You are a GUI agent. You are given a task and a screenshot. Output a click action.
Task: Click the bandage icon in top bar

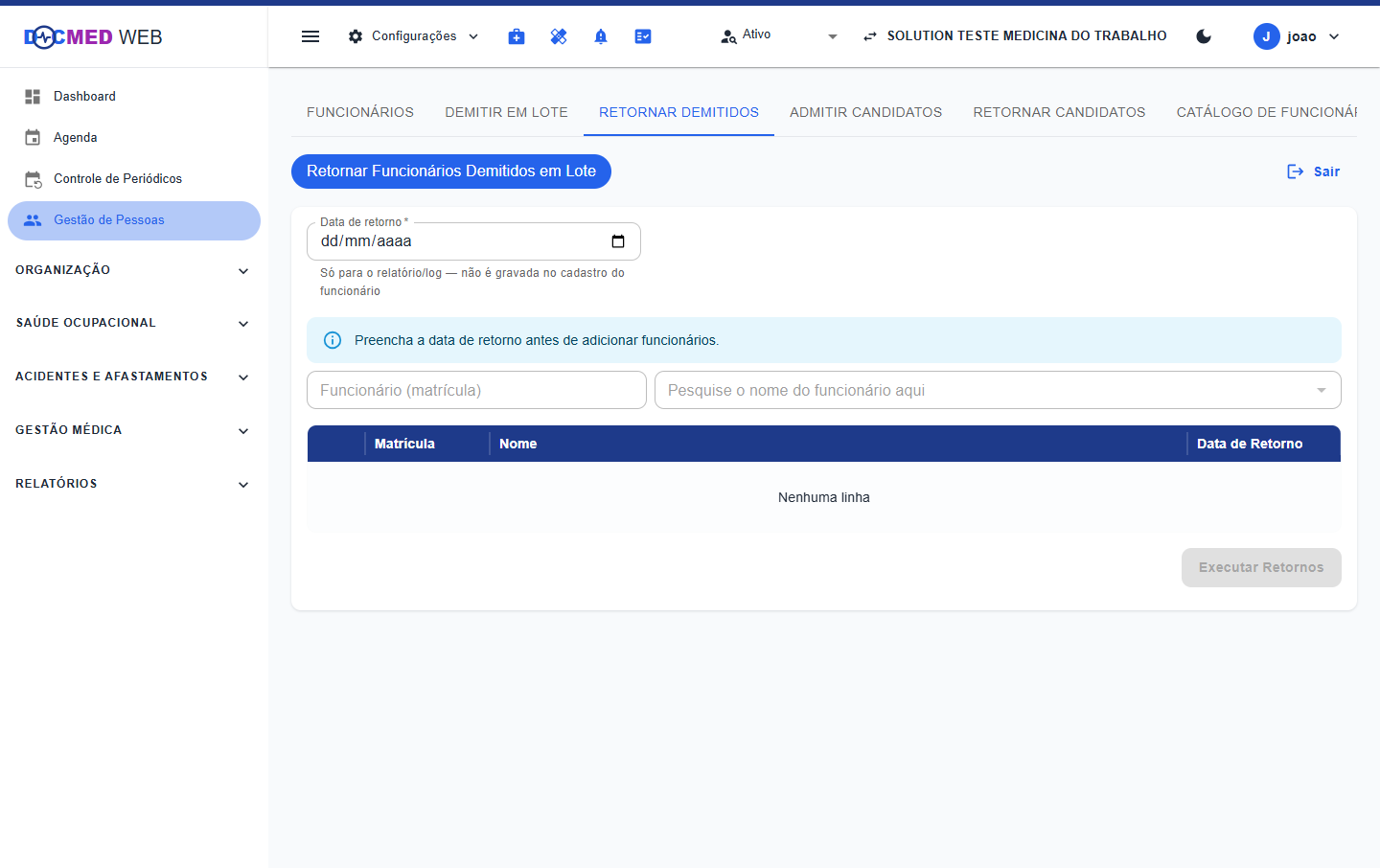[559, 36]
